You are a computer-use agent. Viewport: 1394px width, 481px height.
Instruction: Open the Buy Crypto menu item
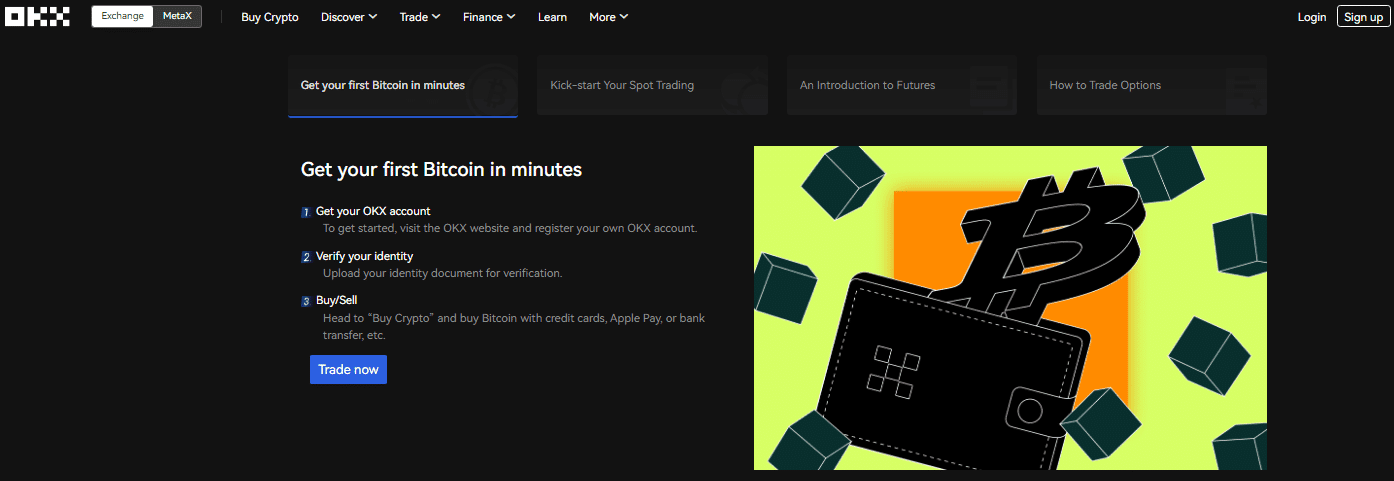(x=270, y=17)
